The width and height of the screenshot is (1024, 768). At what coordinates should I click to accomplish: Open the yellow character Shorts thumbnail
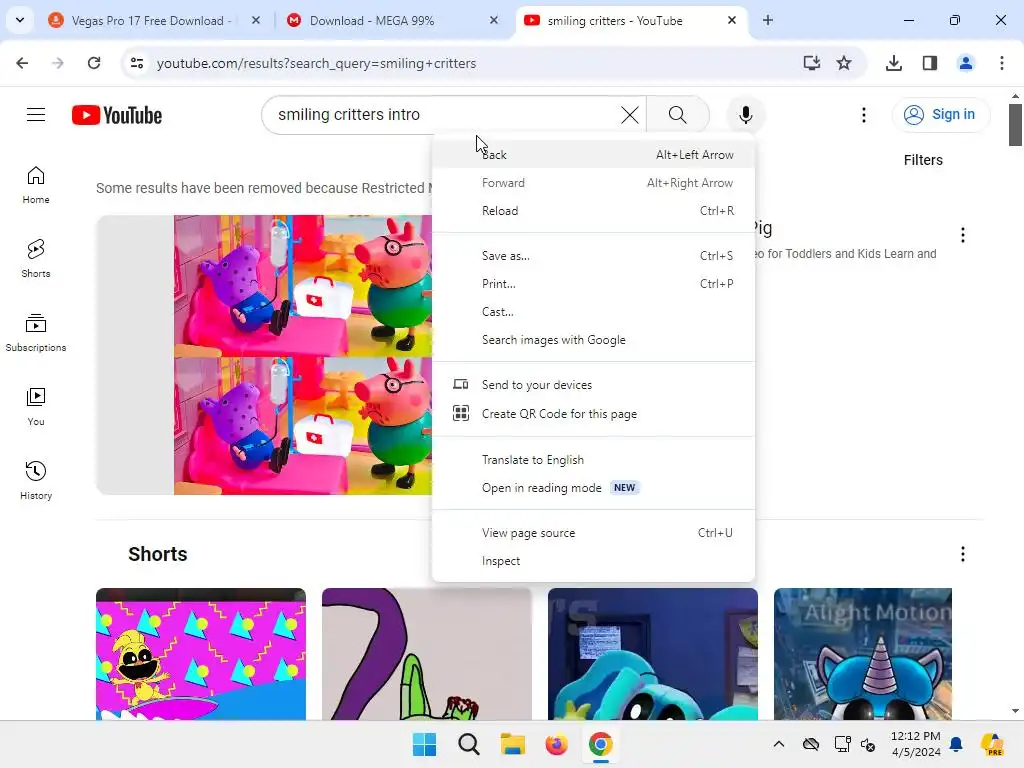pos(200,654)
